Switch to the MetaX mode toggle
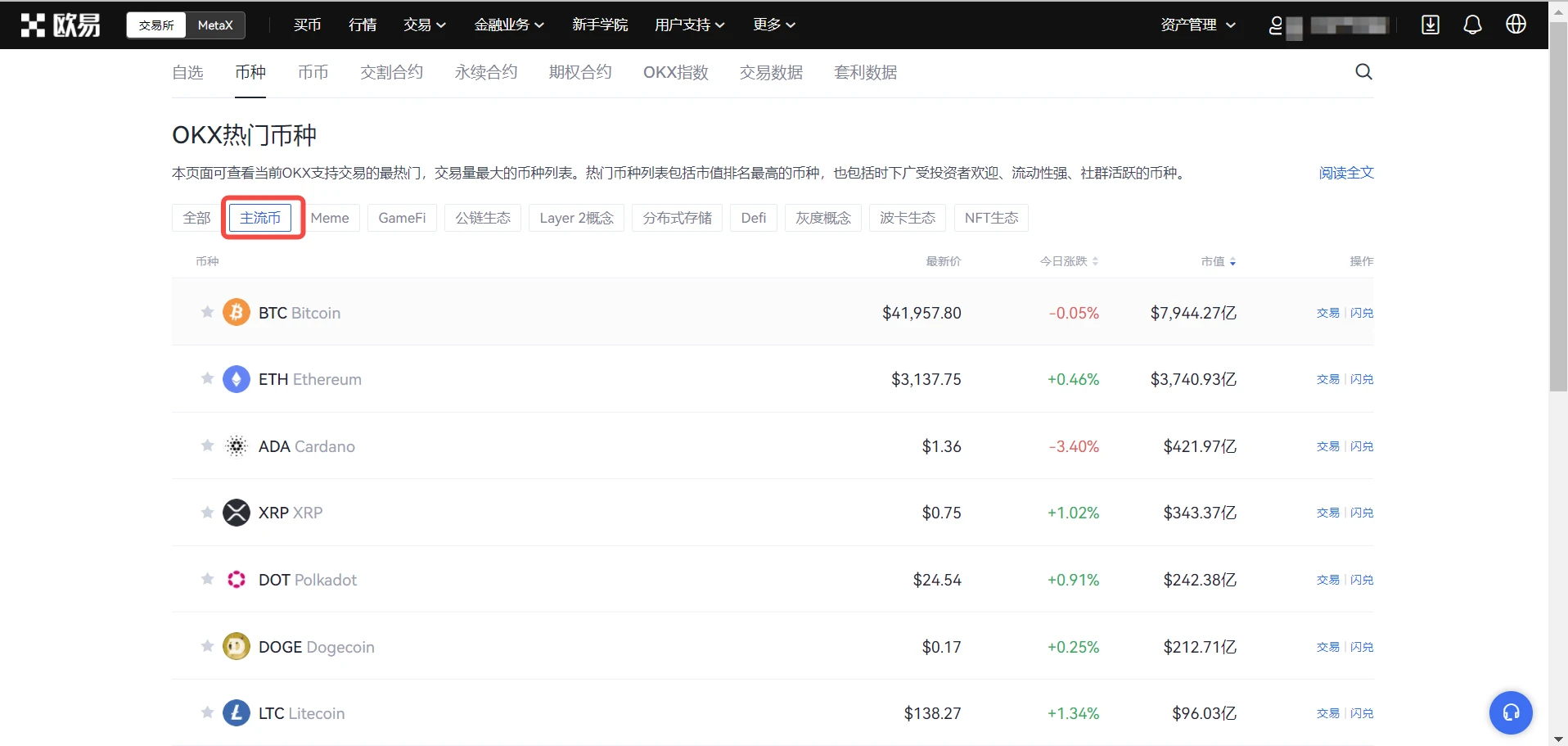Viewport: 1568px width, 746px height. pyautogui.click(x=214, y=25)
